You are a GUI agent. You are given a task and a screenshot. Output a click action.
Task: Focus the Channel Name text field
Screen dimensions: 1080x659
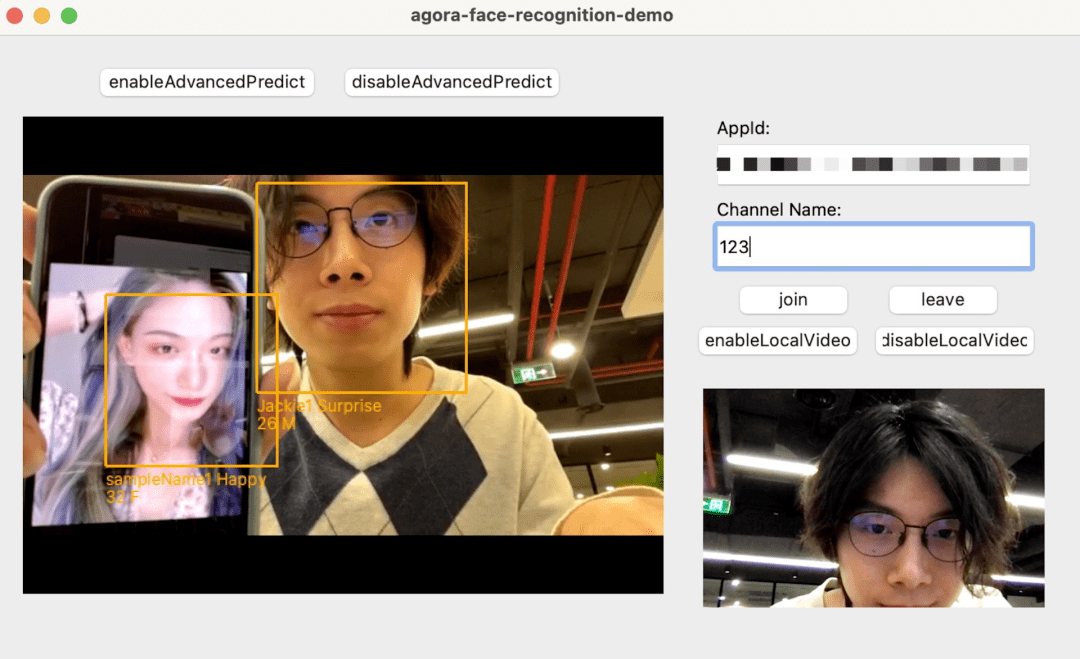click(873, 247)
